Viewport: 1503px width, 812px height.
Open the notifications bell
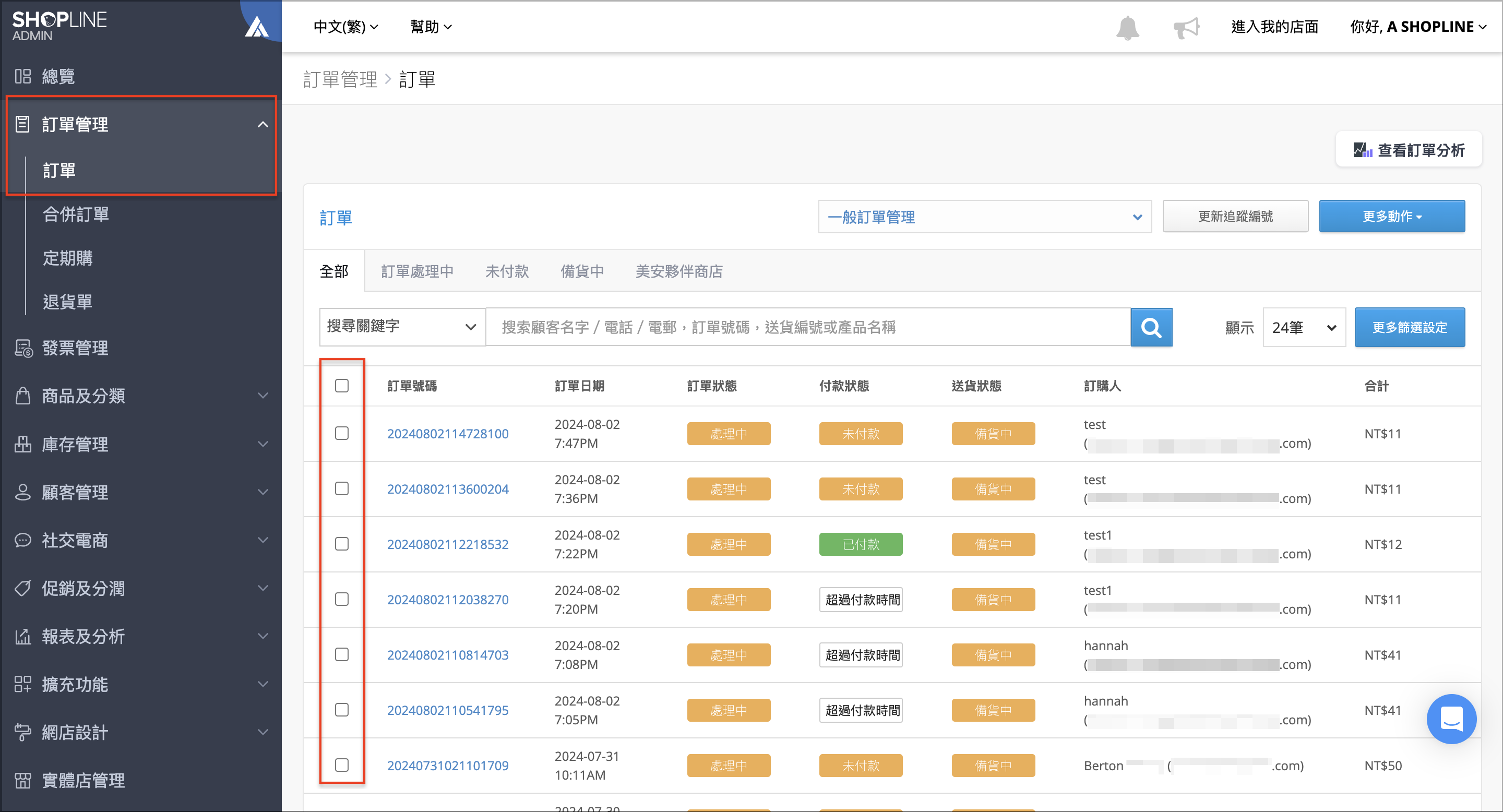1127,28
